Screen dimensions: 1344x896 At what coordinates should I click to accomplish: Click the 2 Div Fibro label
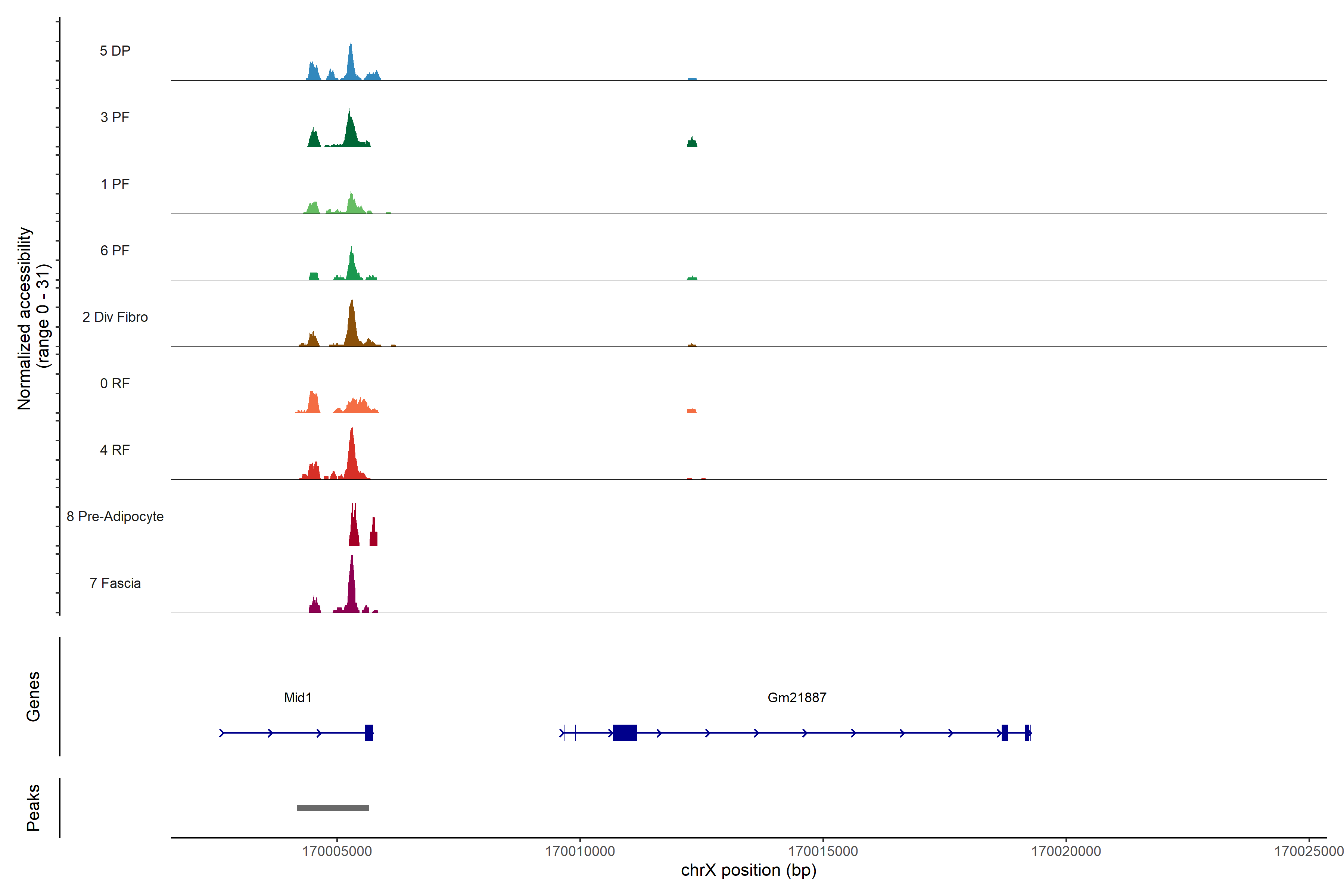tap(115, 317)
